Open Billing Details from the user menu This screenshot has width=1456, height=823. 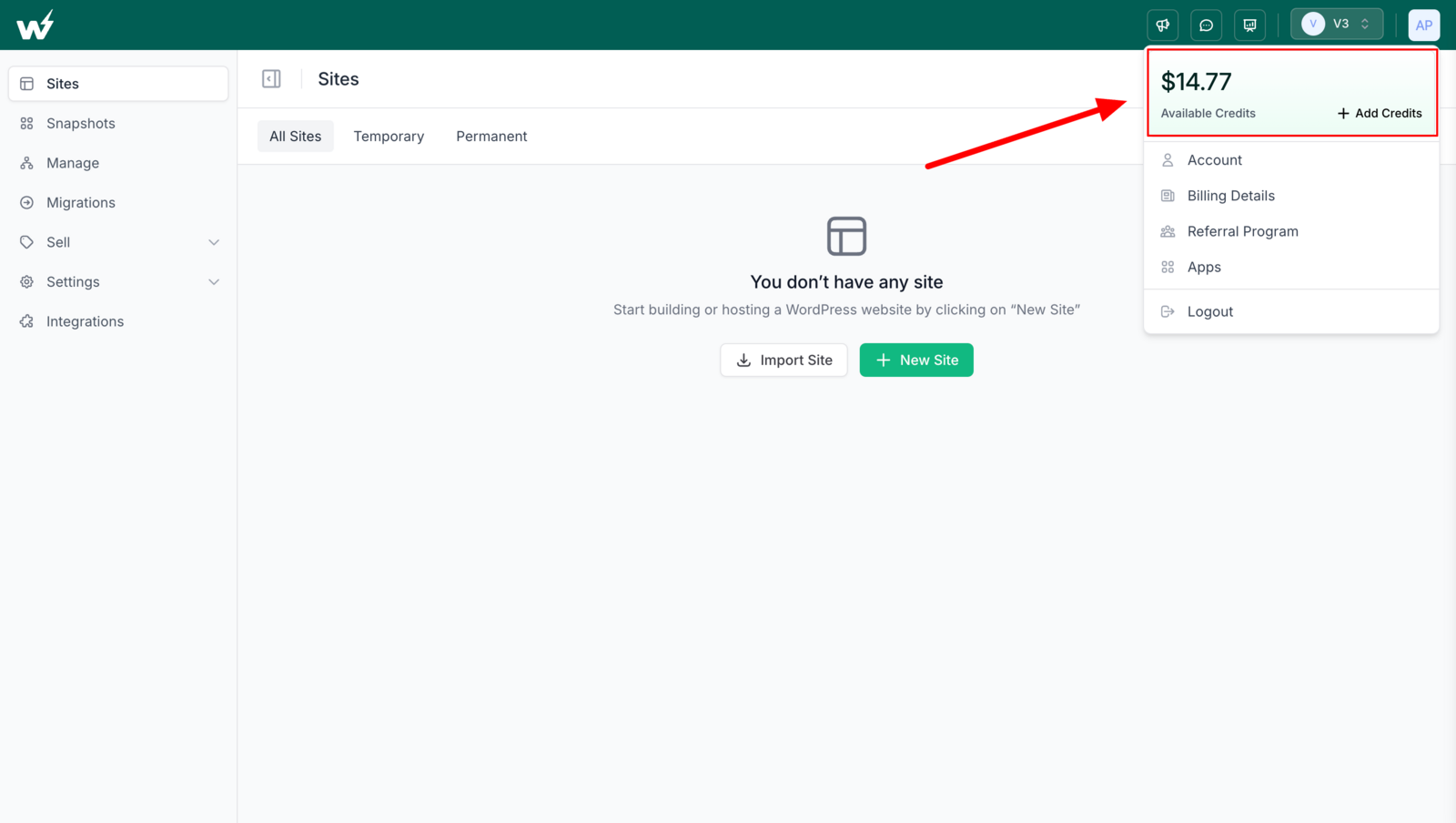[1291, 196]
